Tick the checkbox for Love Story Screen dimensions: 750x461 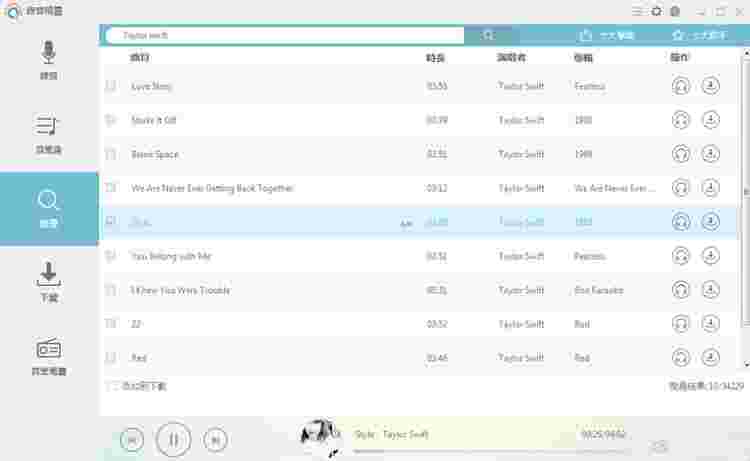click(x=110, y=86)
